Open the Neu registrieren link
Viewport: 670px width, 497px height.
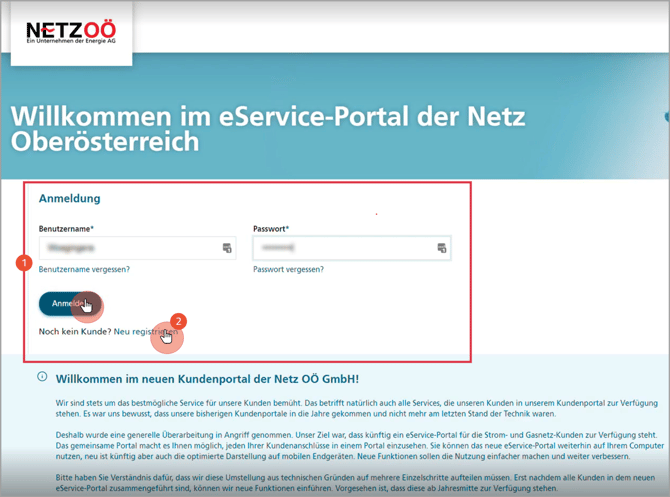146,331
